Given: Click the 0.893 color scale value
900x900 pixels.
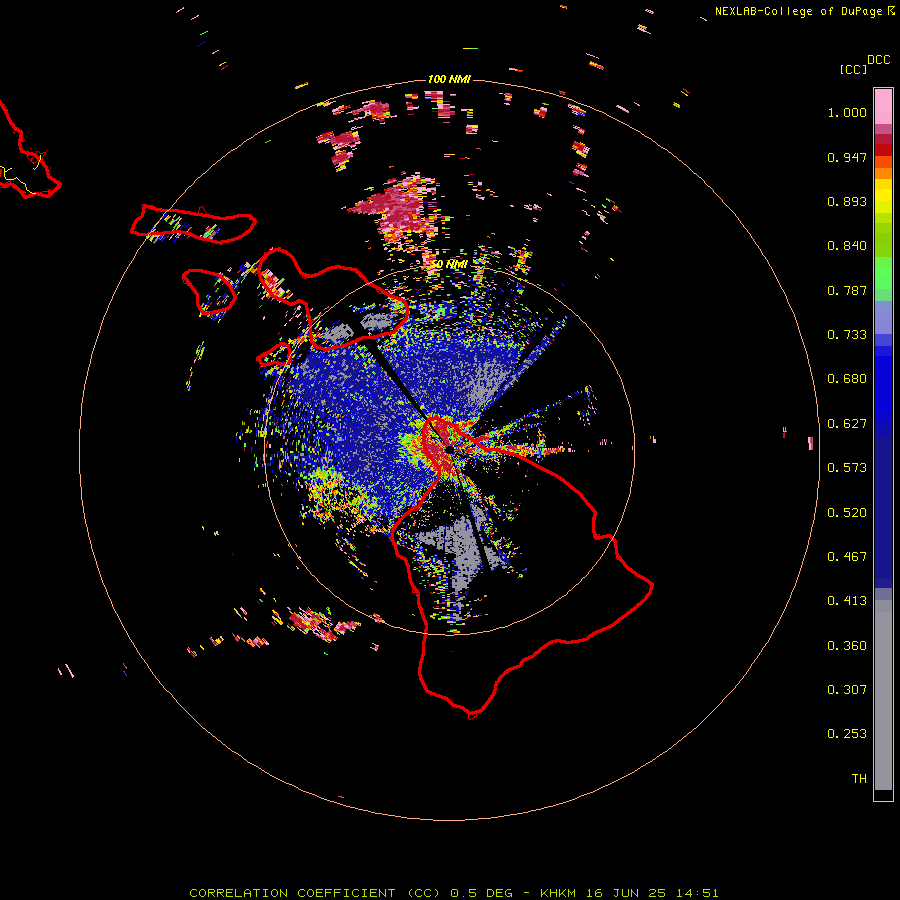Looking at the screenshot, I should [847, 201].
